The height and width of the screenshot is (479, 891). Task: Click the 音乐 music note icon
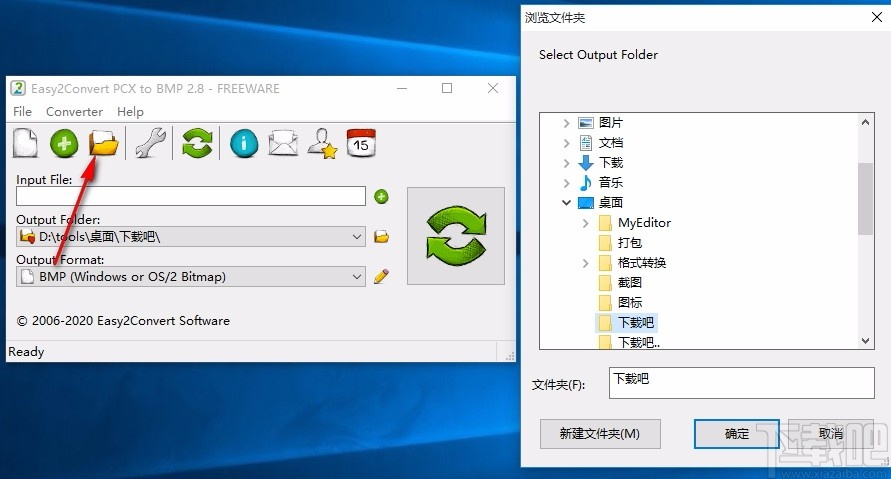click(585, 183)
